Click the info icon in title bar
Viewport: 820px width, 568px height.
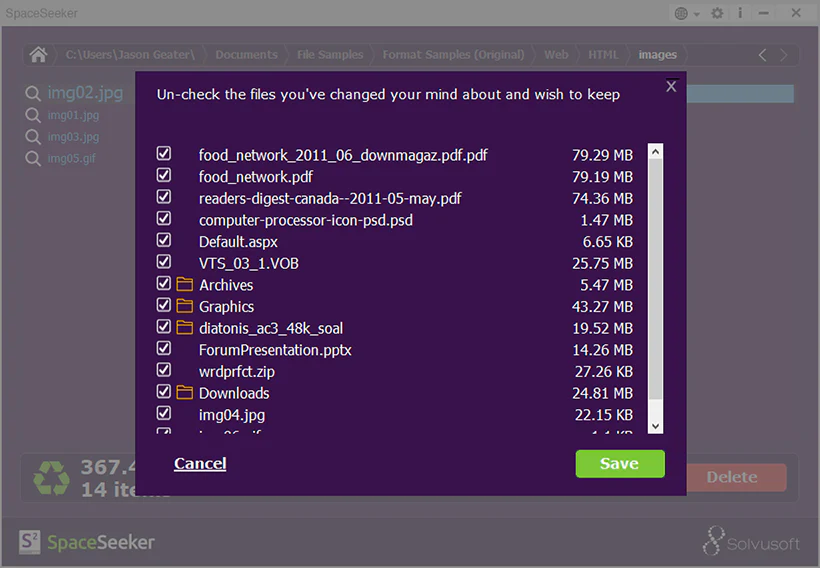point(740,13)
